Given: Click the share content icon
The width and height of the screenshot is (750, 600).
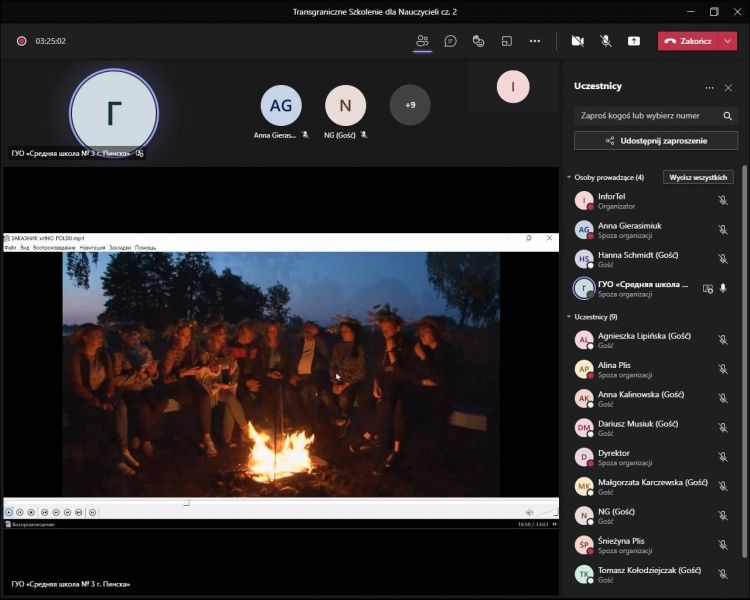Looking at the screenshot, I should (634, 41).
